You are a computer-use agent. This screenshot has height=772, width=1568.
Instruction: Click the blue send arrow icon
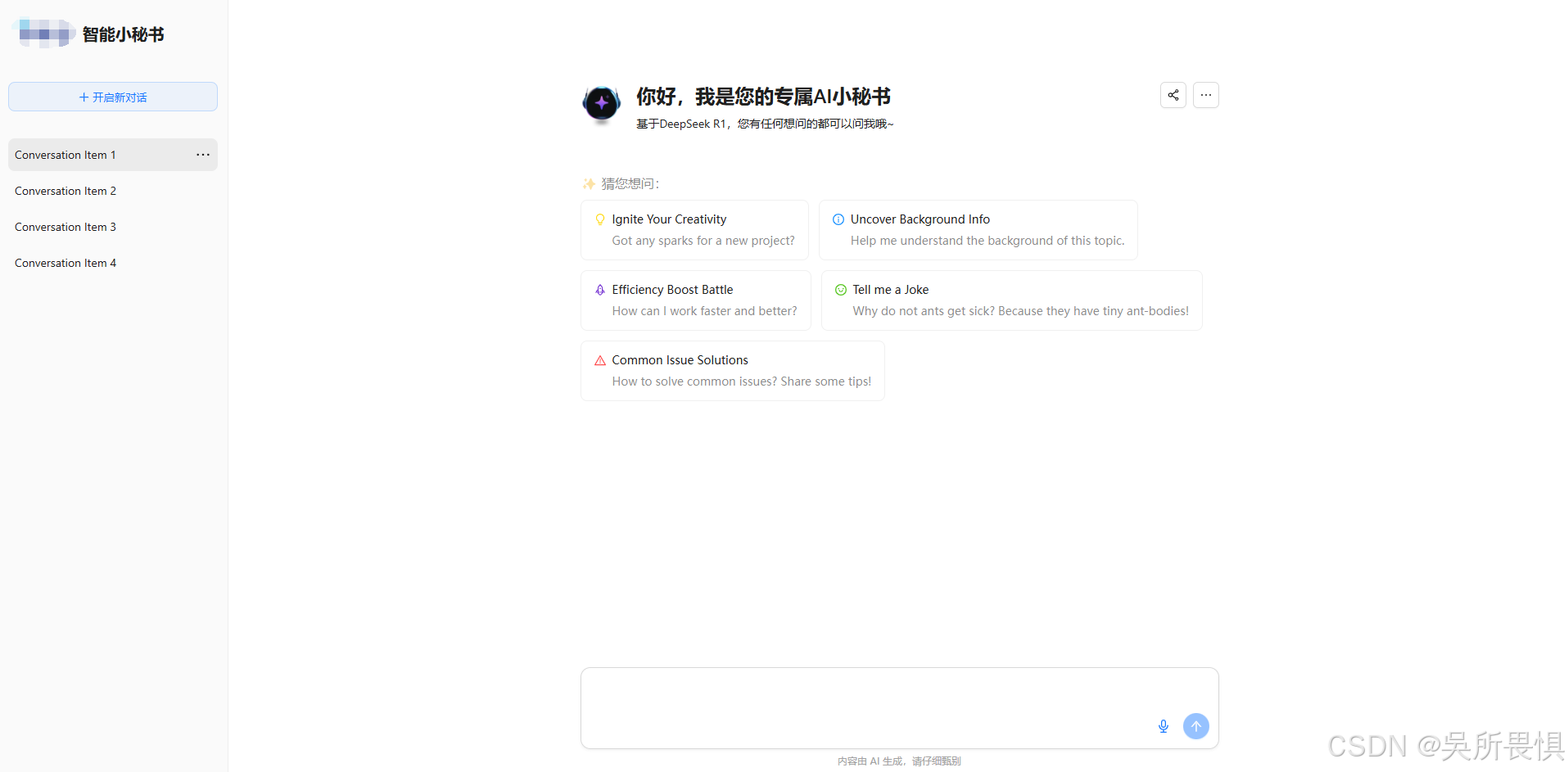point(1195,726)
